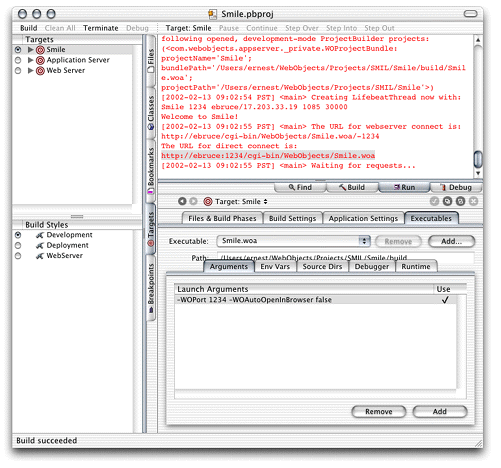Click the Find tab with magnifier icon

click(x=300, y=187)
